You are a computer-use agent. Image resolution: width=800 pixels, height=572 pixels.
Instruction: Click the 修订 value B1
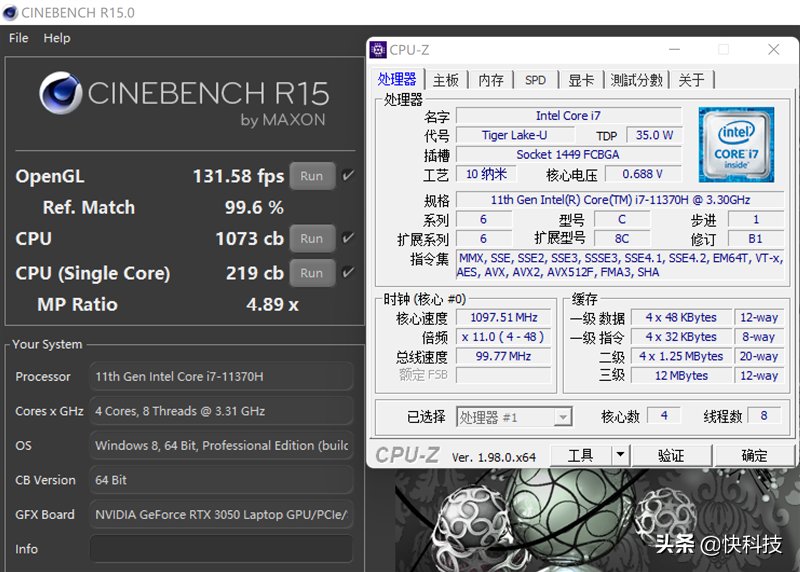pos(756,238)
